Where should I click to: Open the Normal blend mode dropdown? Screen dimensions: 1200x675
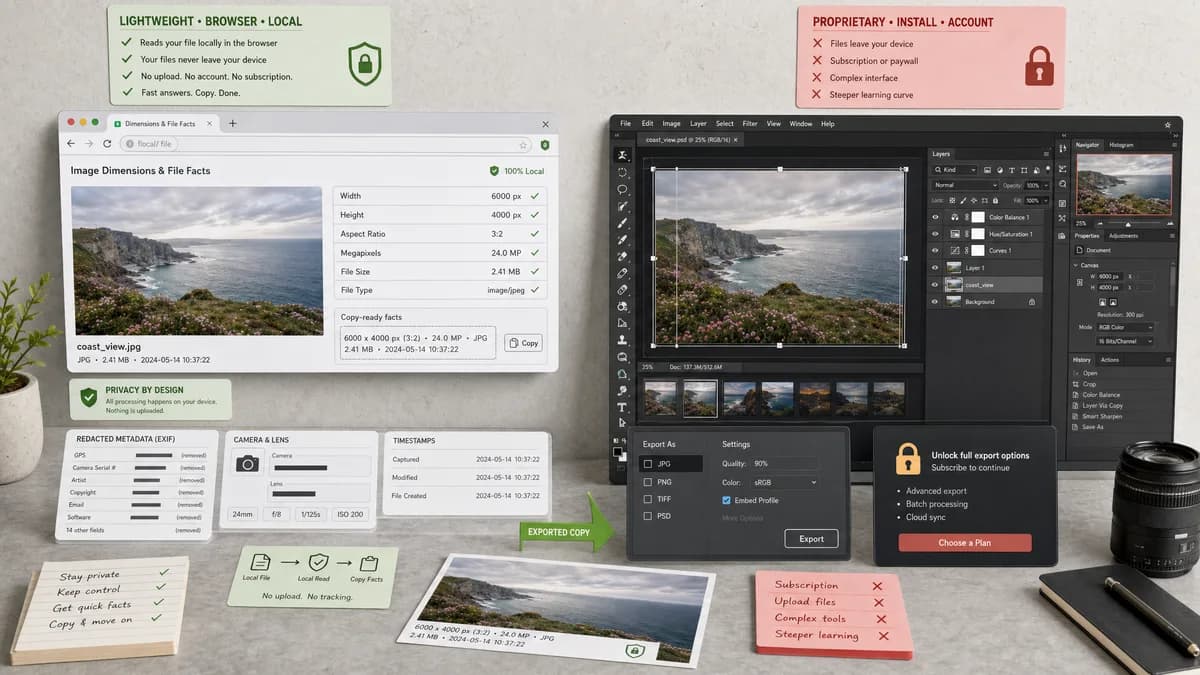pos(965,185)
